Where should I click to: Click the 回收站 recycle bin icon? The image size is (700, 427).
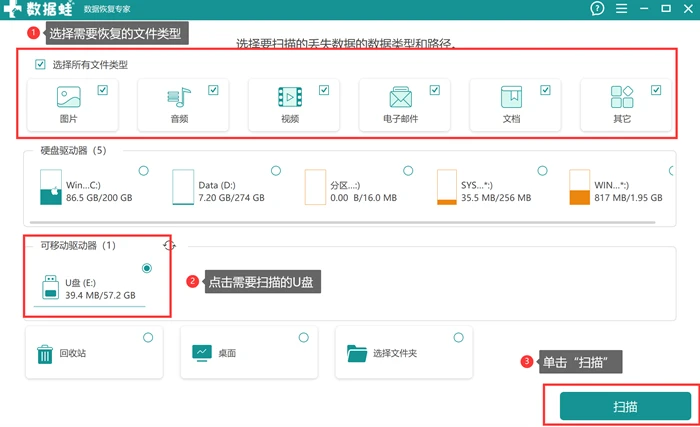tap(45, 354)
